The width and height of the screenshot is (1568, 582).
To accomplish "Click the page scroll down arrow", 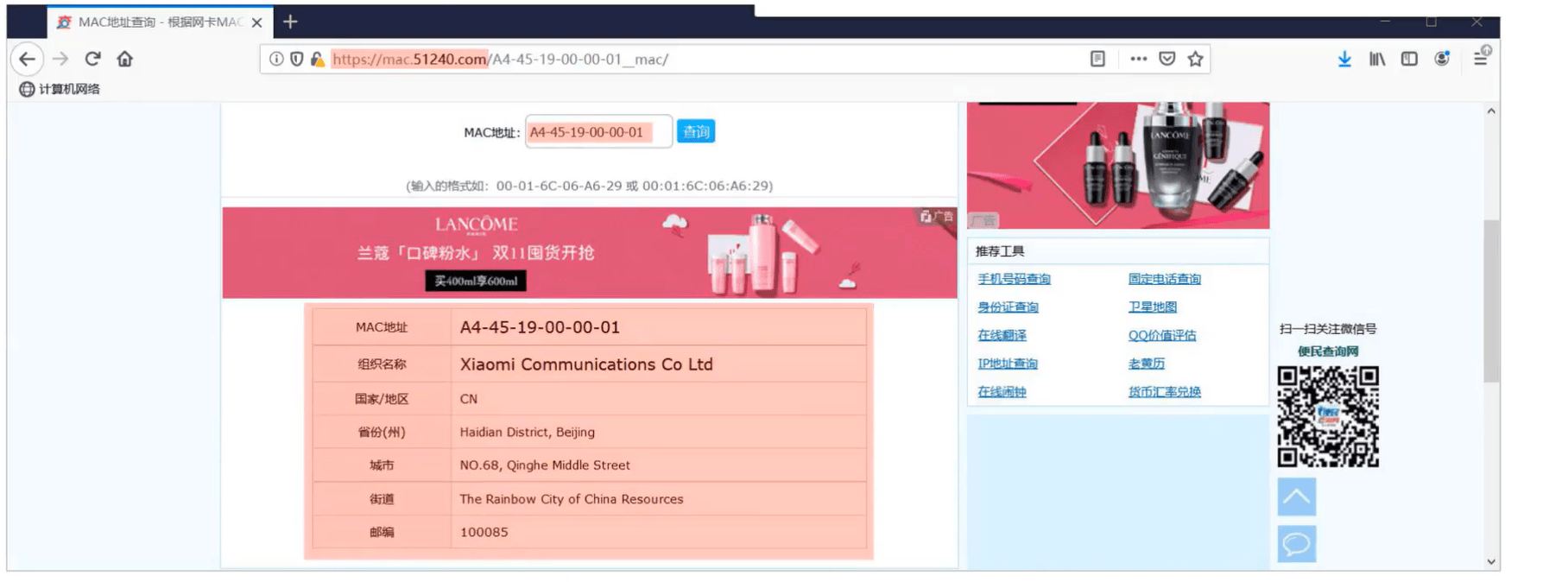I will tap(1492, 562).
